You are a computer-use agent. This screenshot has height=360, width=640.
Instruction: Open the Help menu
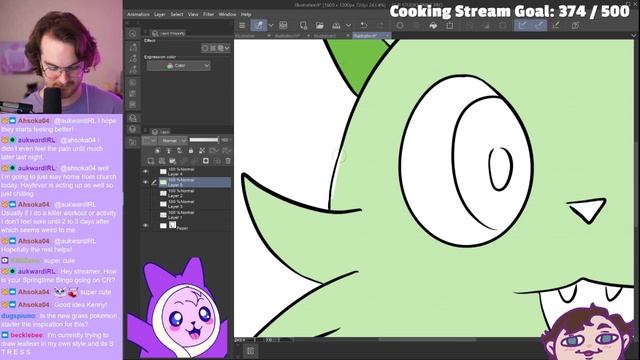coord(246,14)
